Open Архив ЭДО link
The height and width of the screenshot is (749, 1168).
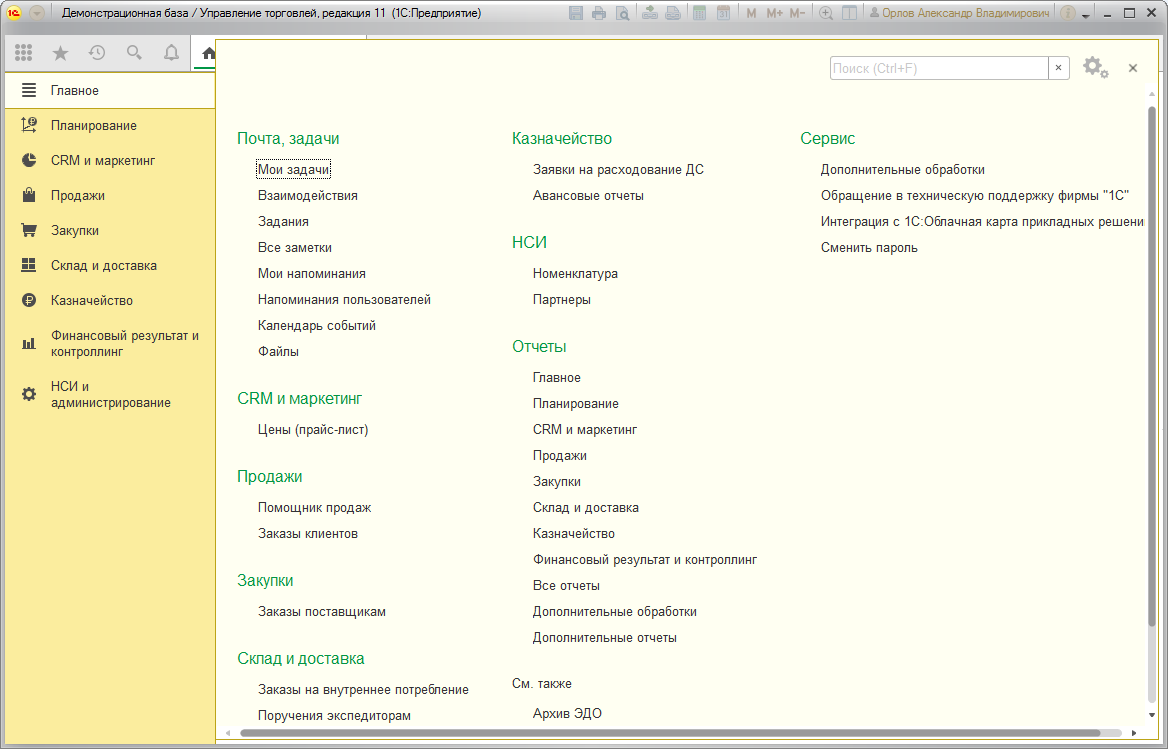click(x=567, y=713)
